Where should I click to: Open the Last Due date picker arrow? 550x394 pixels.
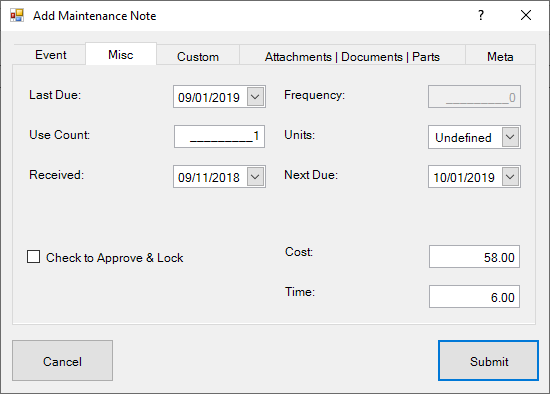(255, 97)
